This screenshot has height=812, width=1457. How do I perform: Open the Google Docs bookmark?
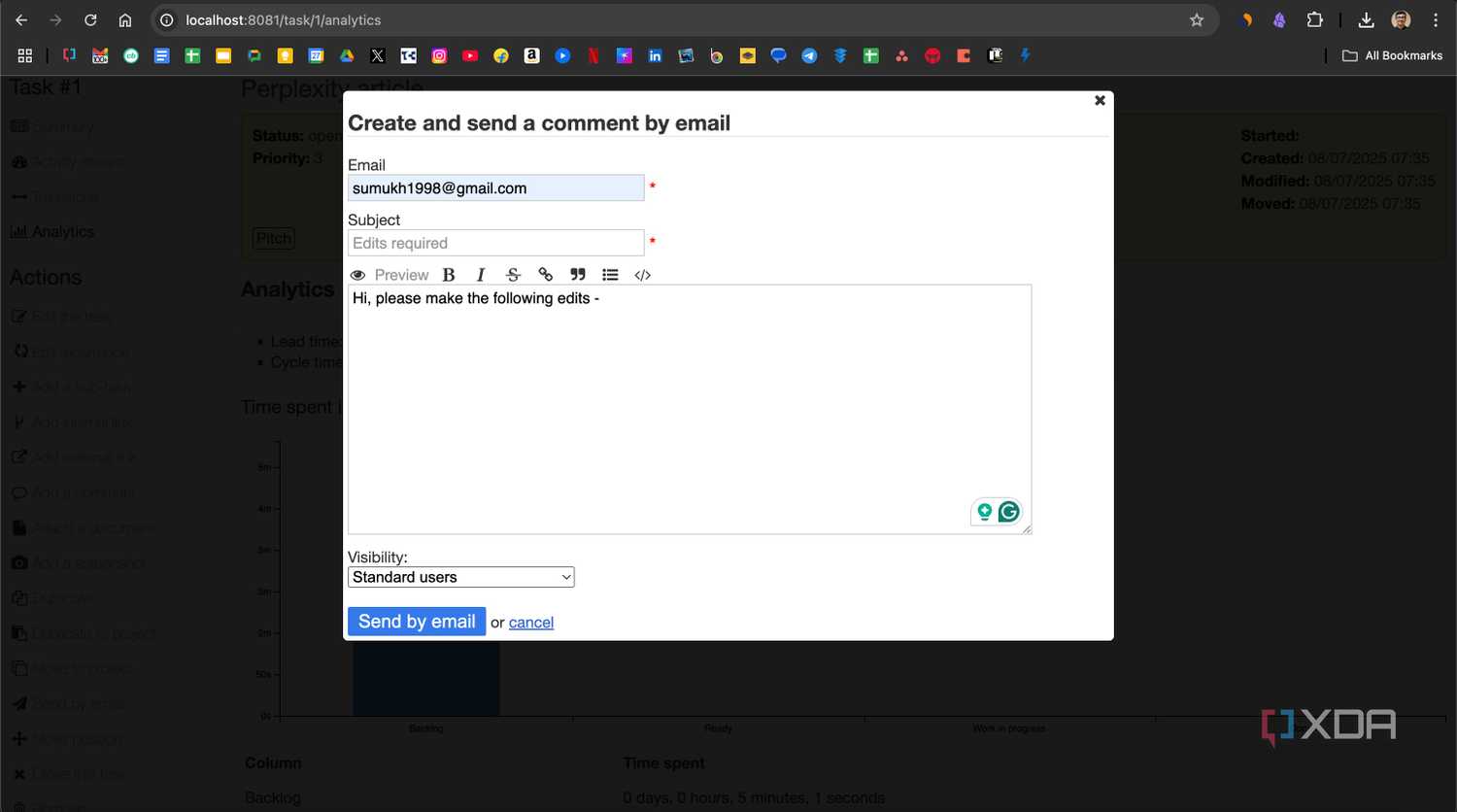point(161,55)
